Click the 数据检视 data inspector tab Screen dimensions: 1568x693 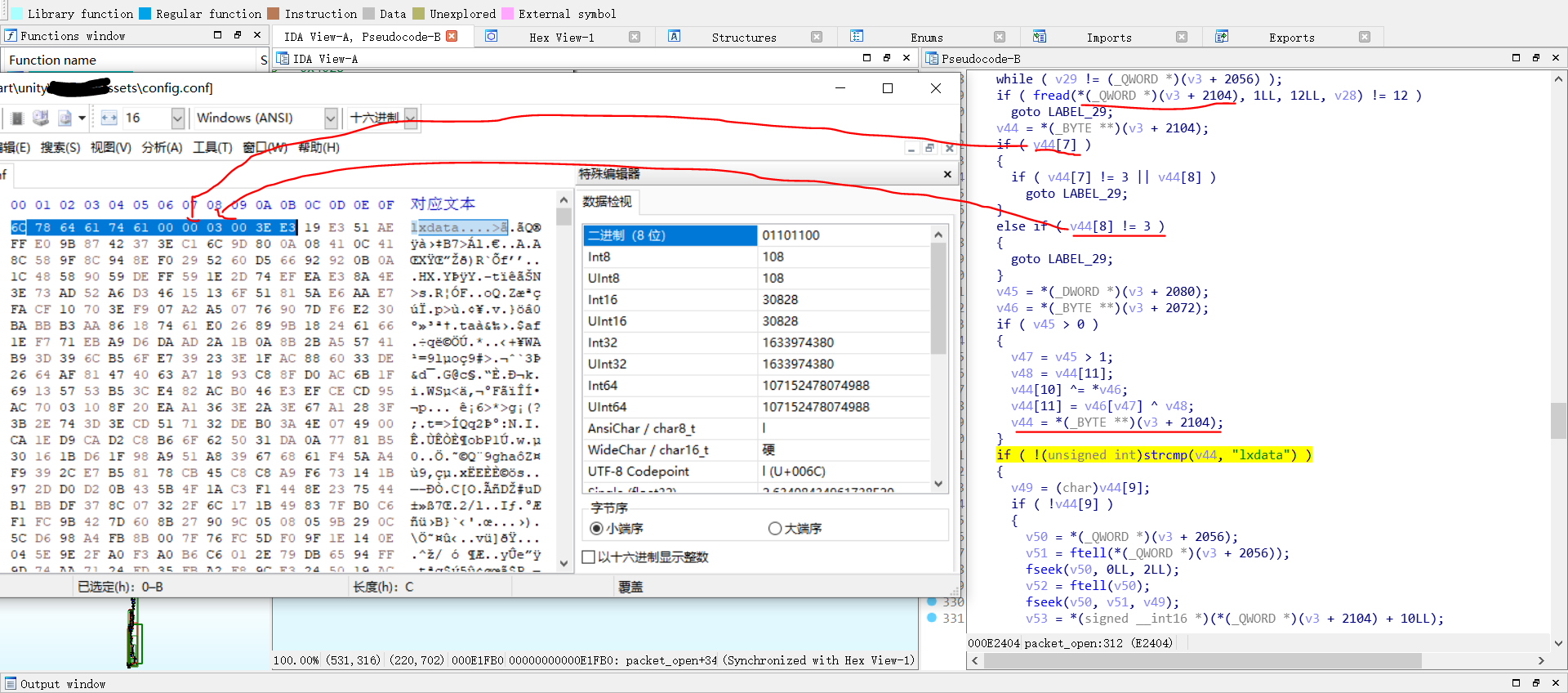pyautogui.click(x=607, y=202)
